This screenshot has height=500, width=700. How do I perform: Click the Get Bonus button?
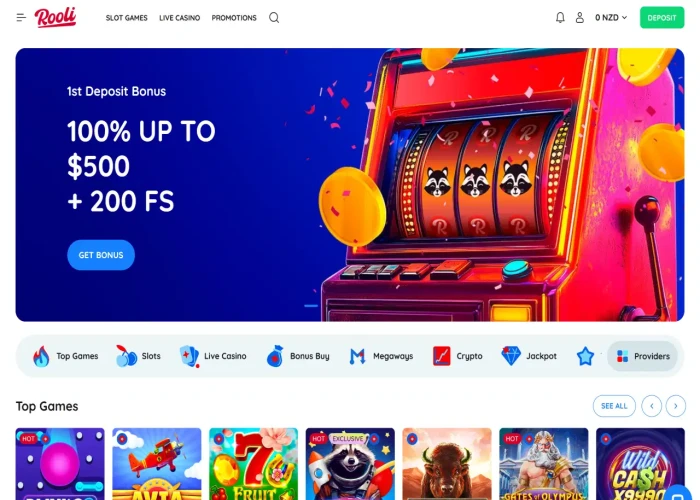[101, 255]
